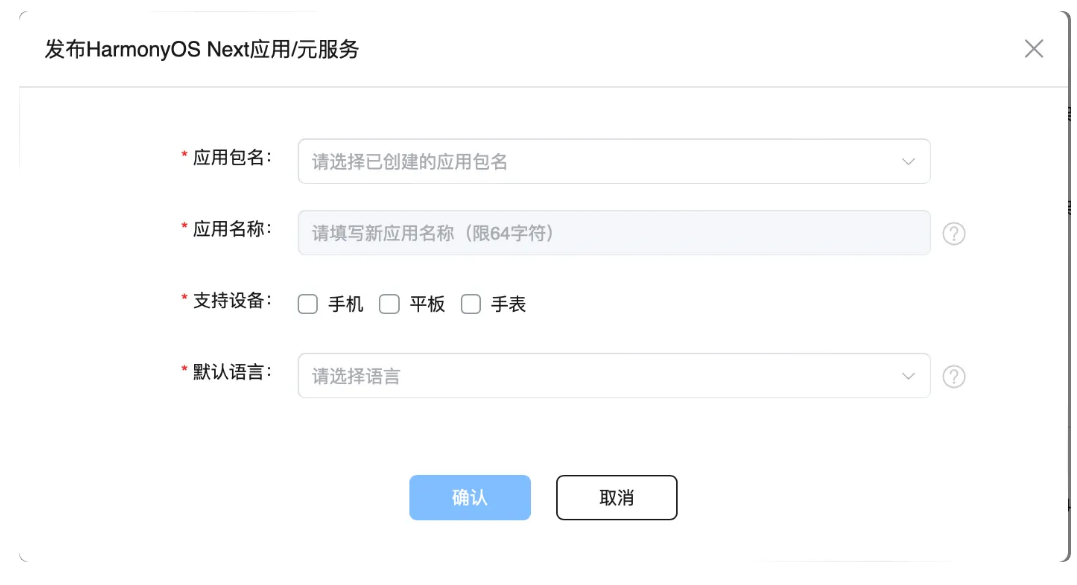
Task: Click the 平板 checkbox label text
Action: tap(427, 305)
